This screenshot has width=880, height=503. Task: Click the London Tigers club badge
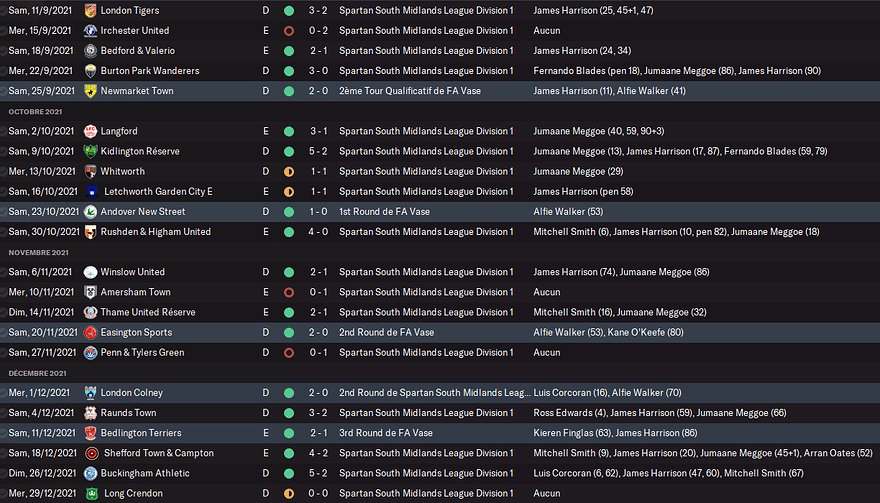(91, 11)
